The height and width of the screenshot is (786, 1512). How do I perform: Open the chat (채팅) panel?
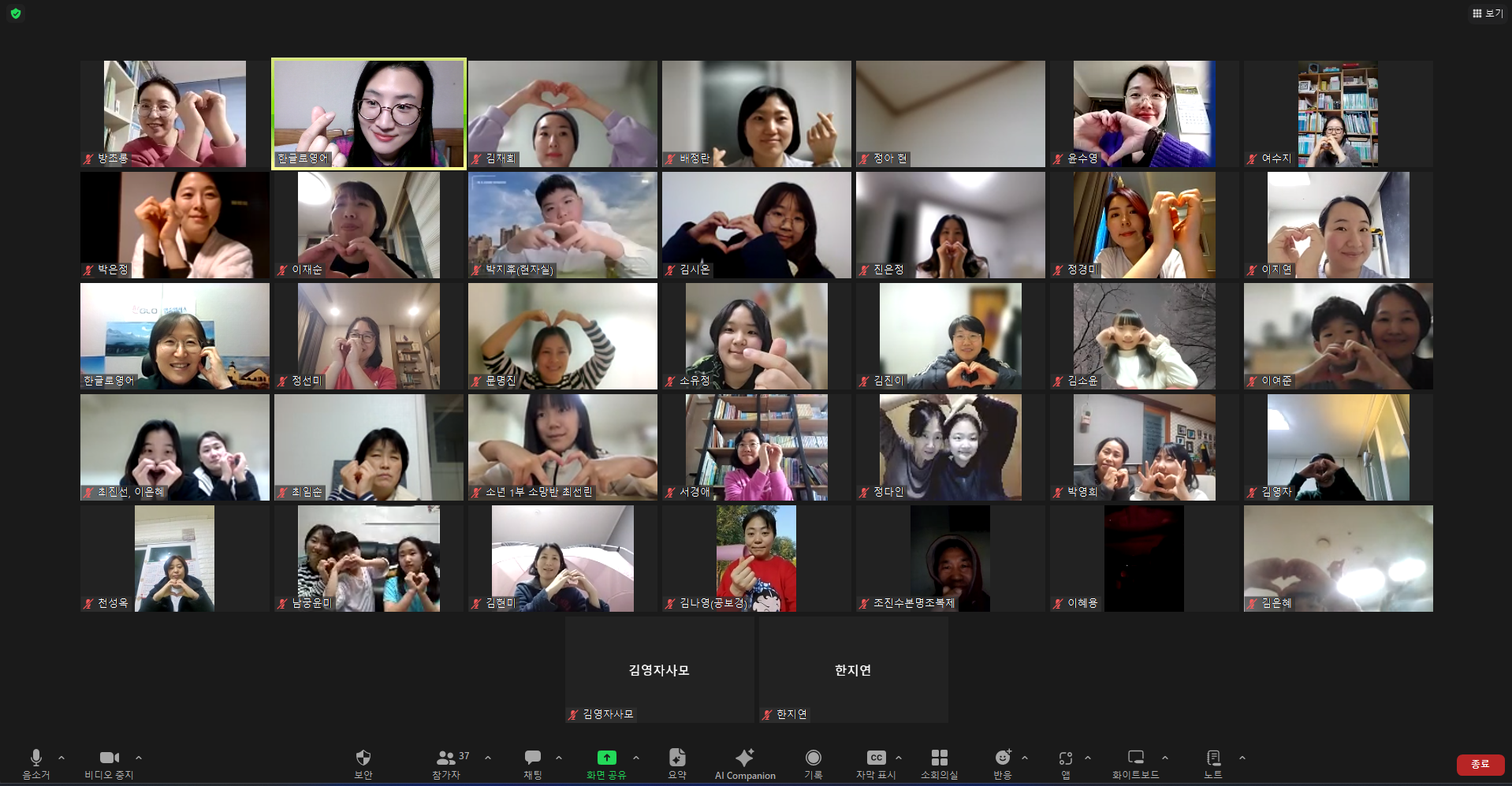tap(533, 762)
